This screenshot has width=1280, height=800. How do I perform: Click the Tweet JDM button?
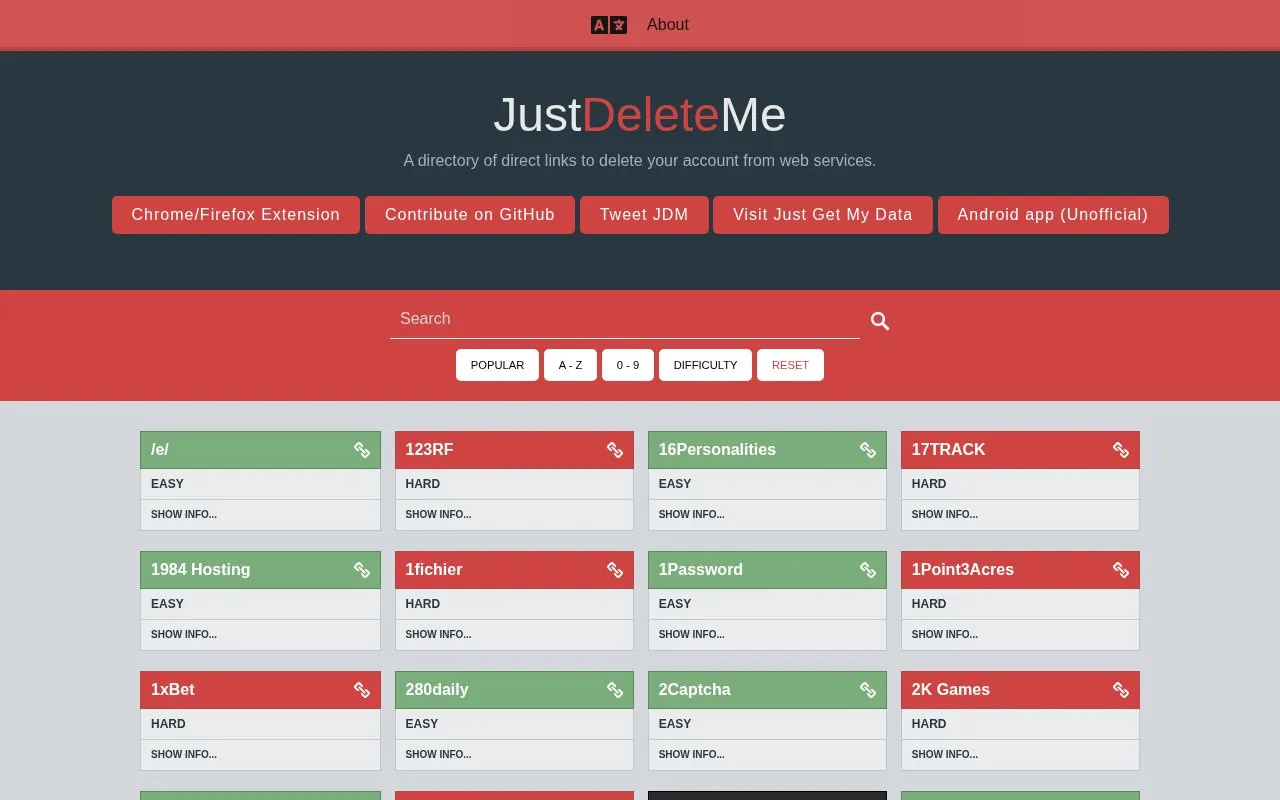tap(644, 215)
